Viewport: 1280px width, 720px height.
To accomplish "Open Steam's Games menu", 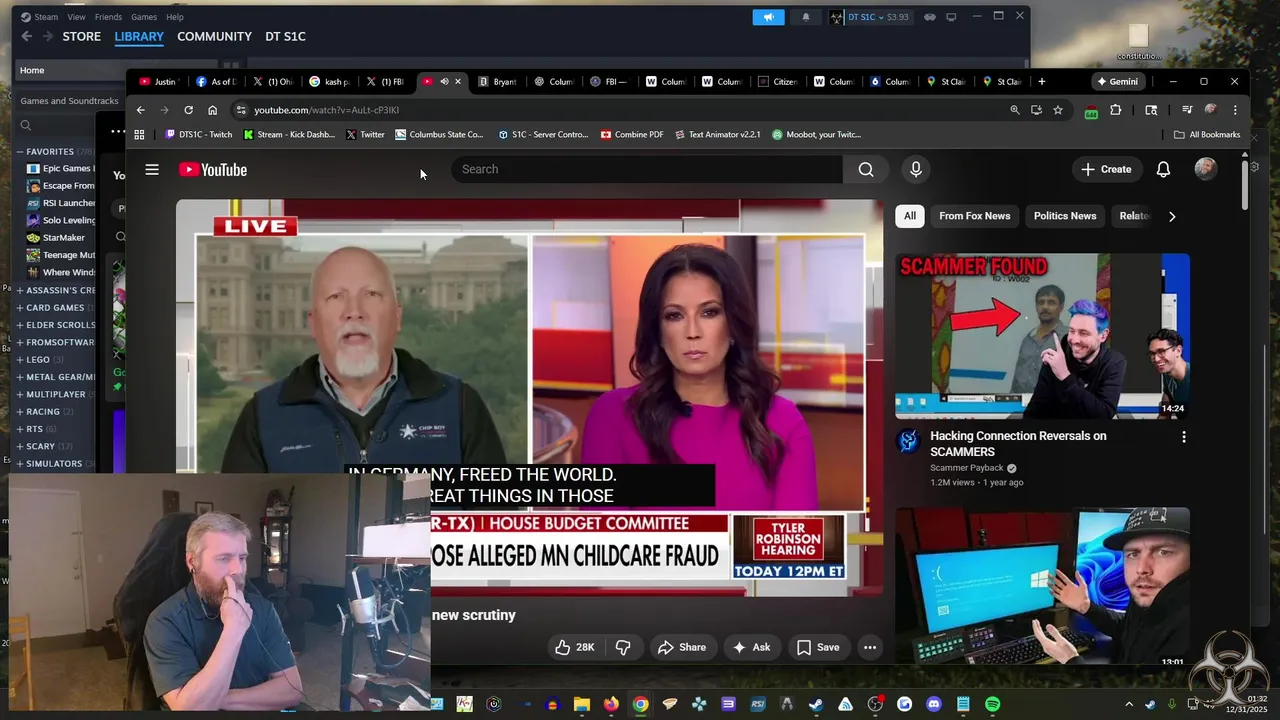I will pos(144,17).
